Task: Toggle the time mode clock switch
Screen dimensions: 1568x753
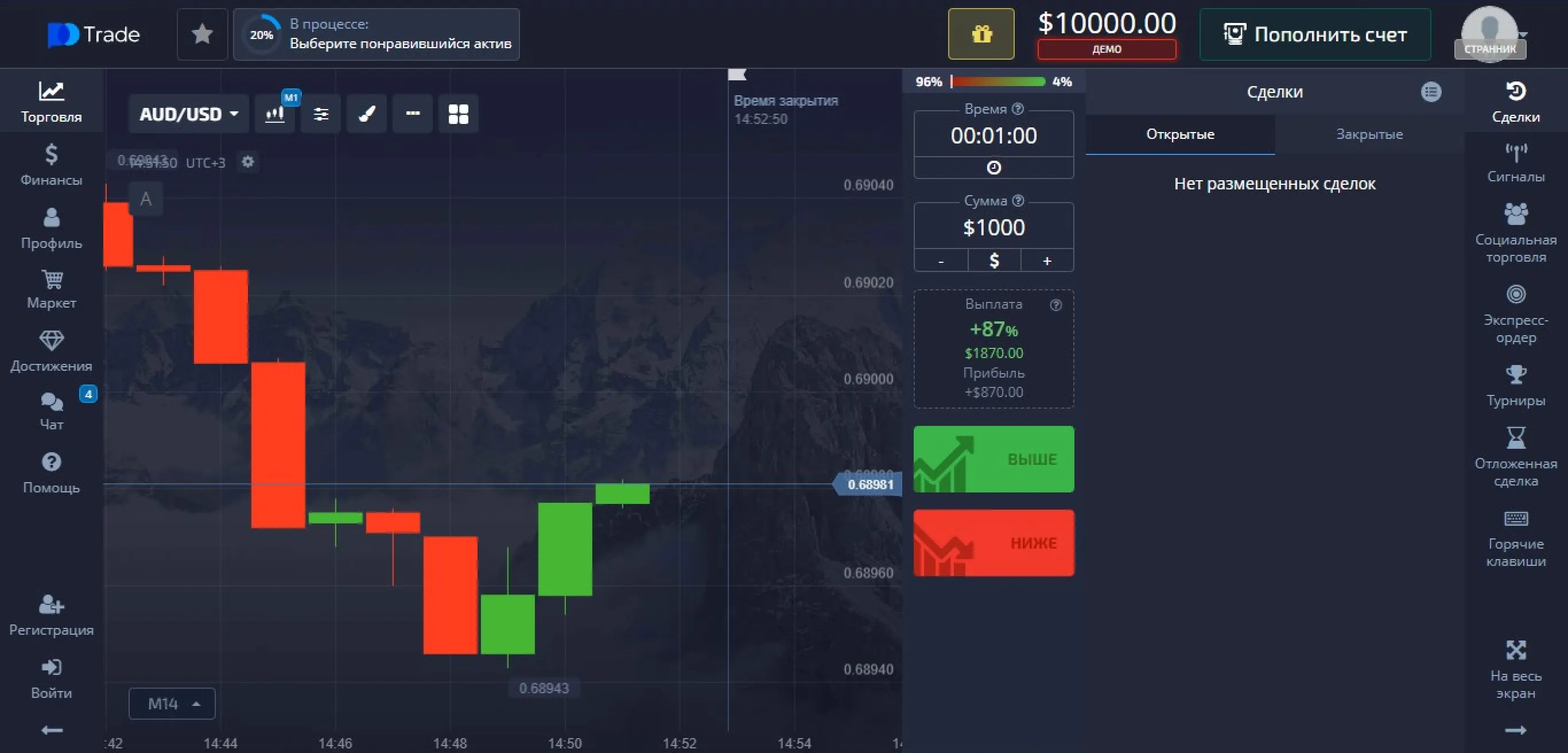Action: tap(993, 168)
